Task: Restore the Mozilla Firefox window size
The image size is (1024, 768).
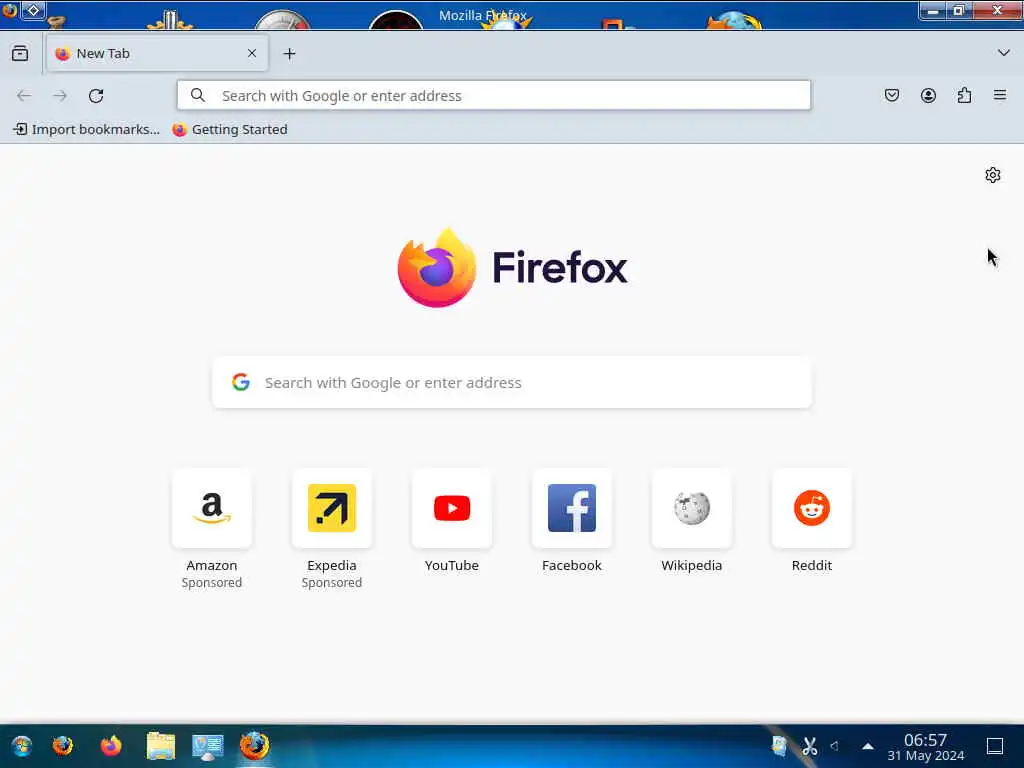Action: click(x=959, y=10)
